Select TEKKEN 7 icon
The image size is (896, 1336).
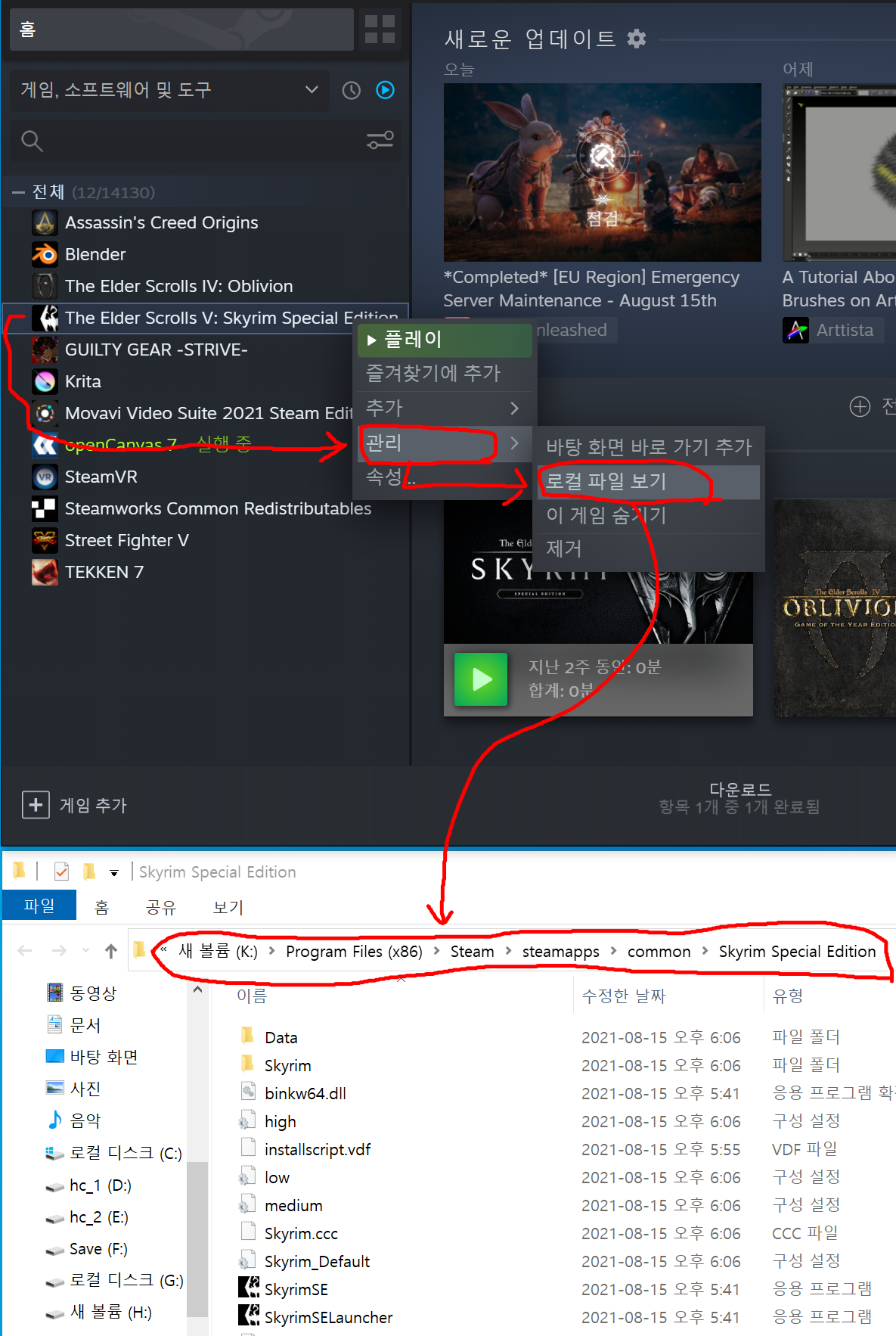click(45, 572)
